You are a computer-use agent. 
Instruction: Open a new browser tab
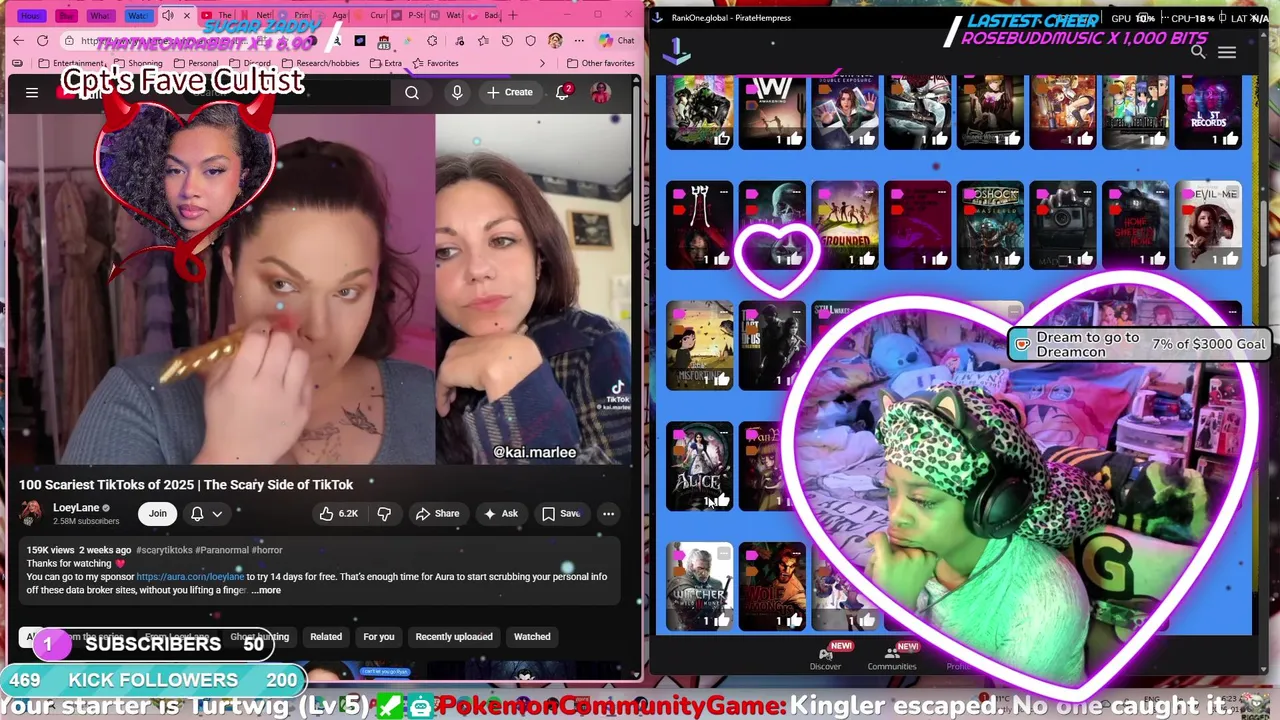(x=513, y=15)
